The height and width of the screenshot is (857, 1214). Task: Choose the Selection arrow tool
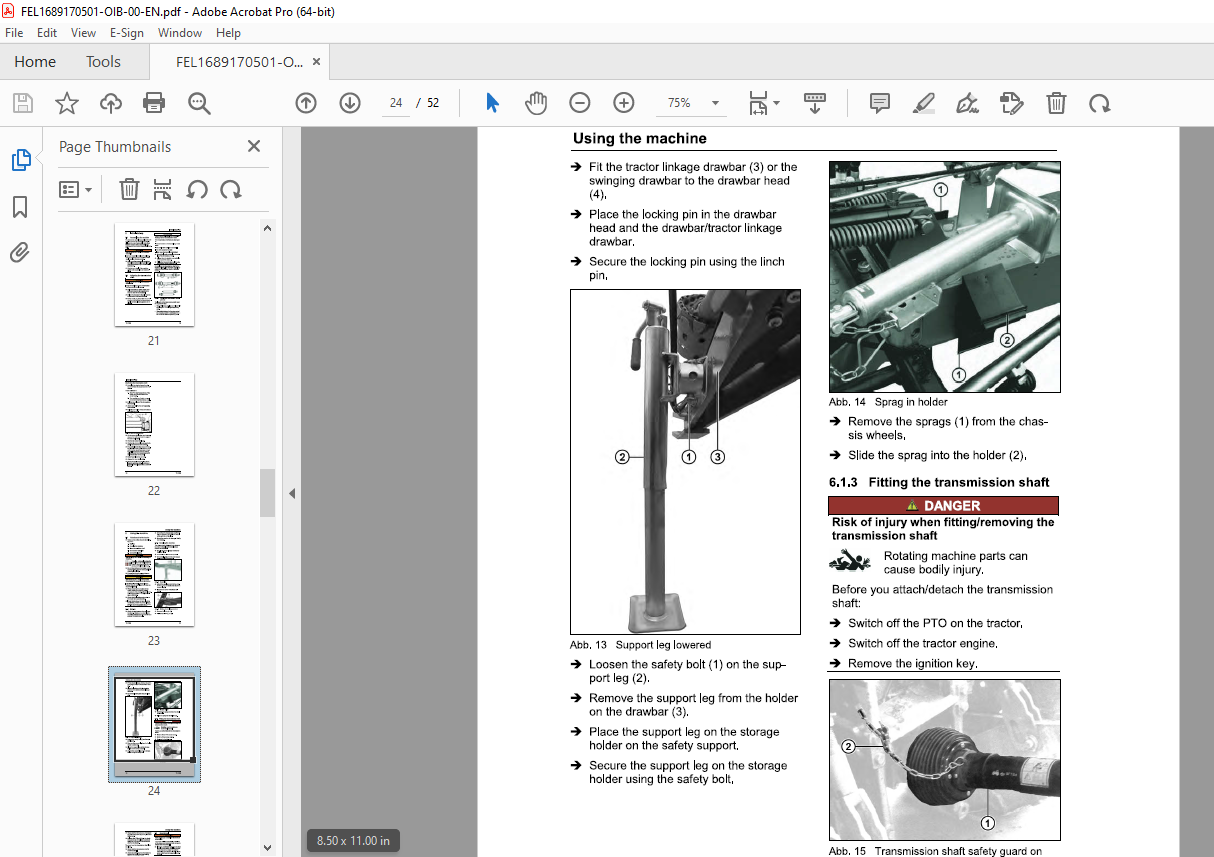[492, 103]
